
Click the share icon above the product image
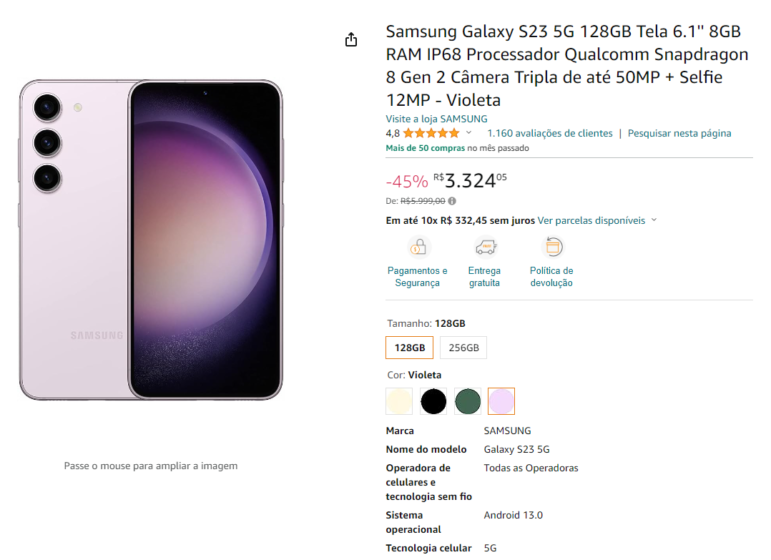pos(351,40)
